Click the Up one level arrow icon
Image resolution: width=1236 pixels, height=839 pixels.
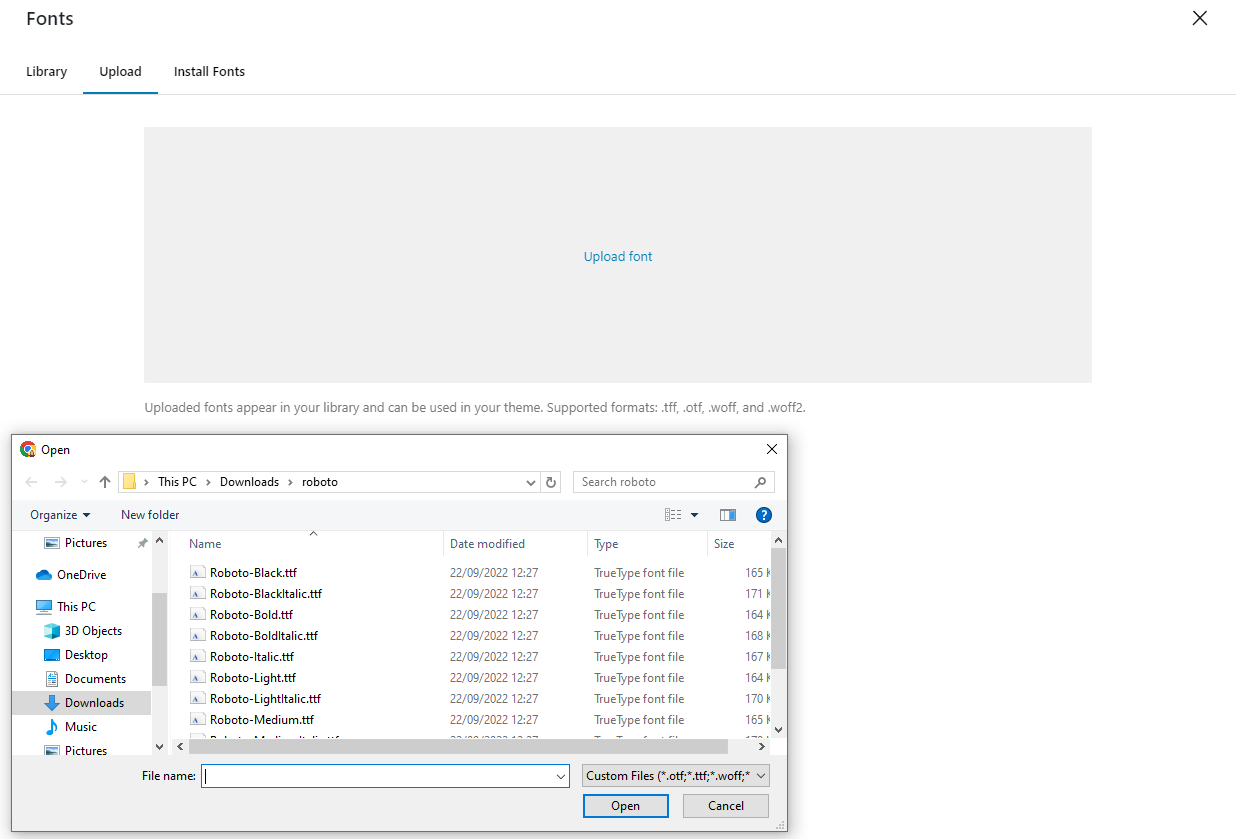pos(105,482)
